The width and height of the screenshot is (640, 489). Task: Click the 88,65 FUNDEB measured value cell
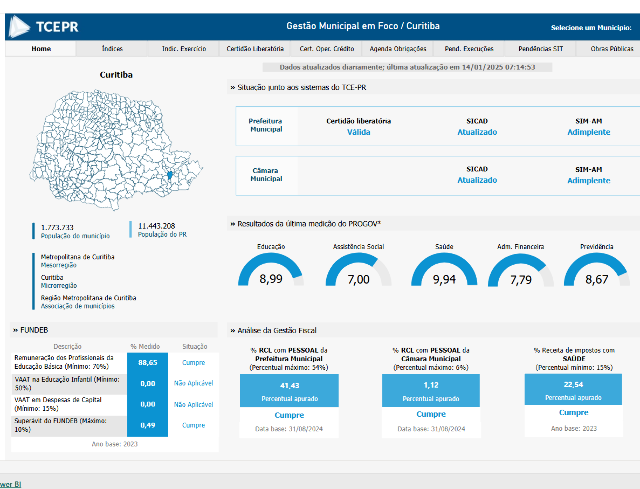[148, 362]
